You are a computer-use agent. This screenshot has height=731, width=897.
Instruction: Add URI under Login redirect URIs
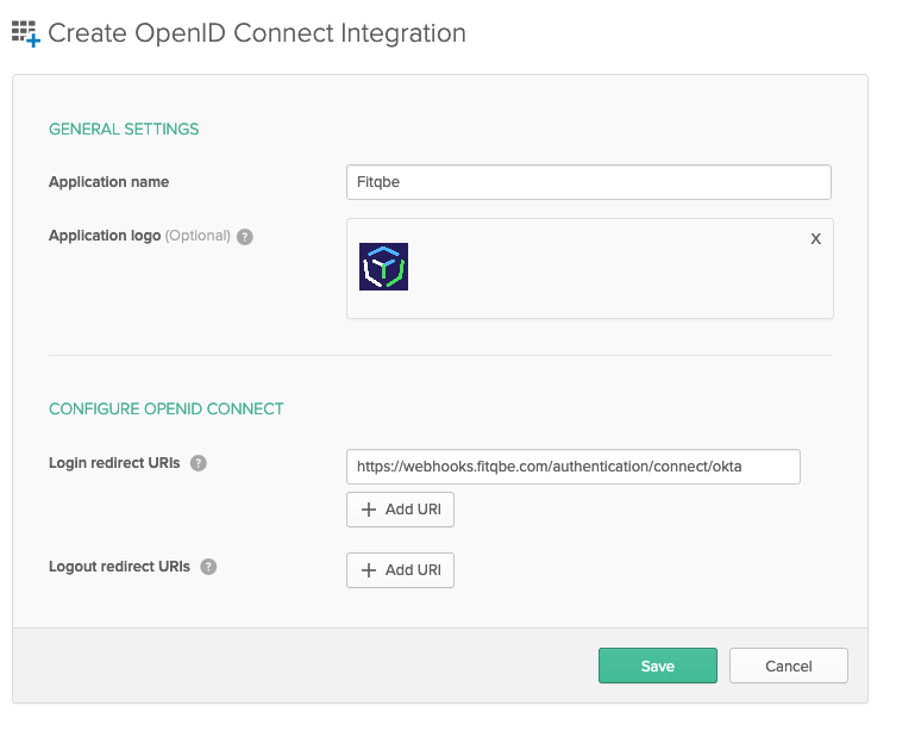tap(400, 510)
